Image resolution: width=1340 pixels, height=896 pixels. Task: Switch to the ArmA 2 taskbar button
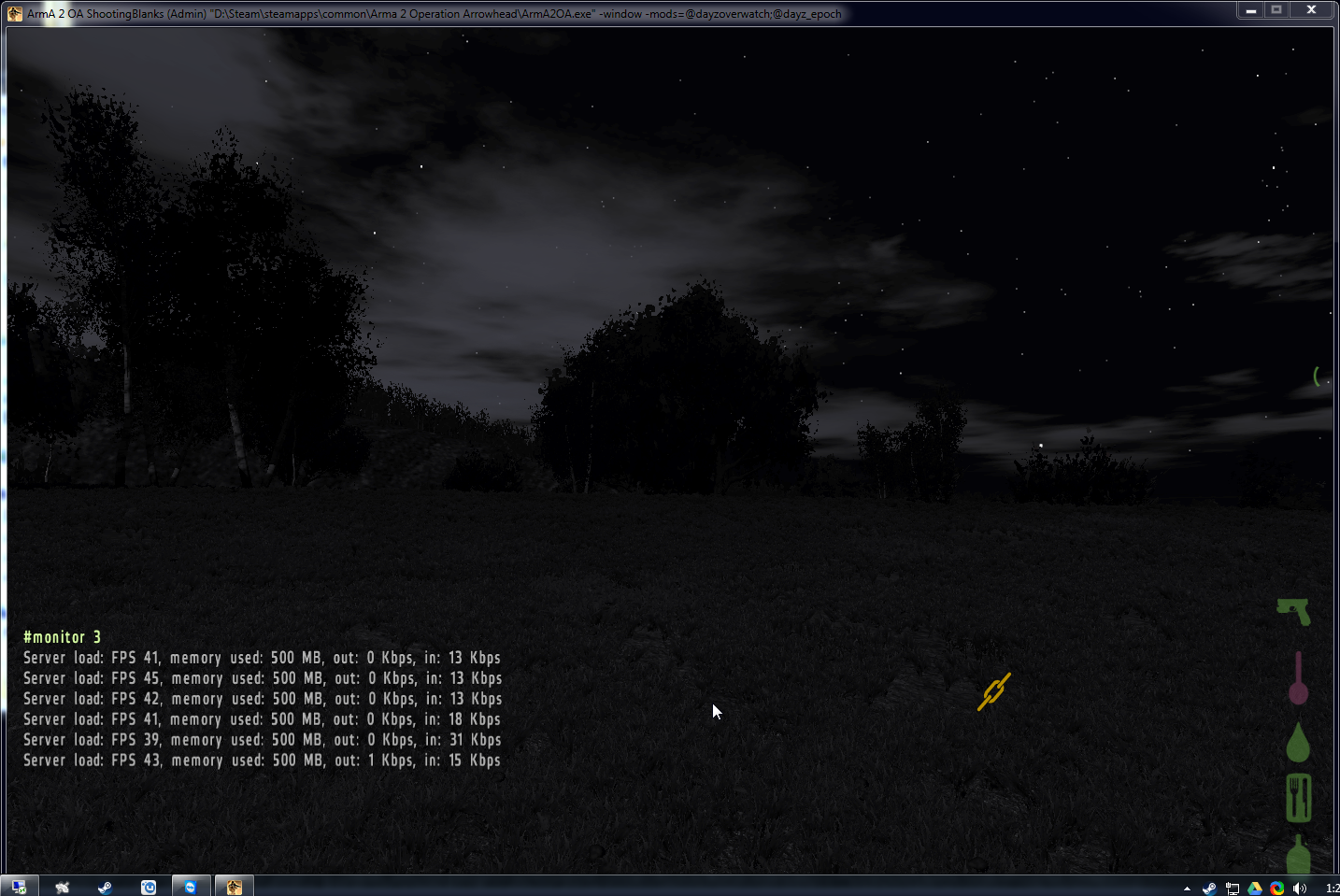[235, 887]
